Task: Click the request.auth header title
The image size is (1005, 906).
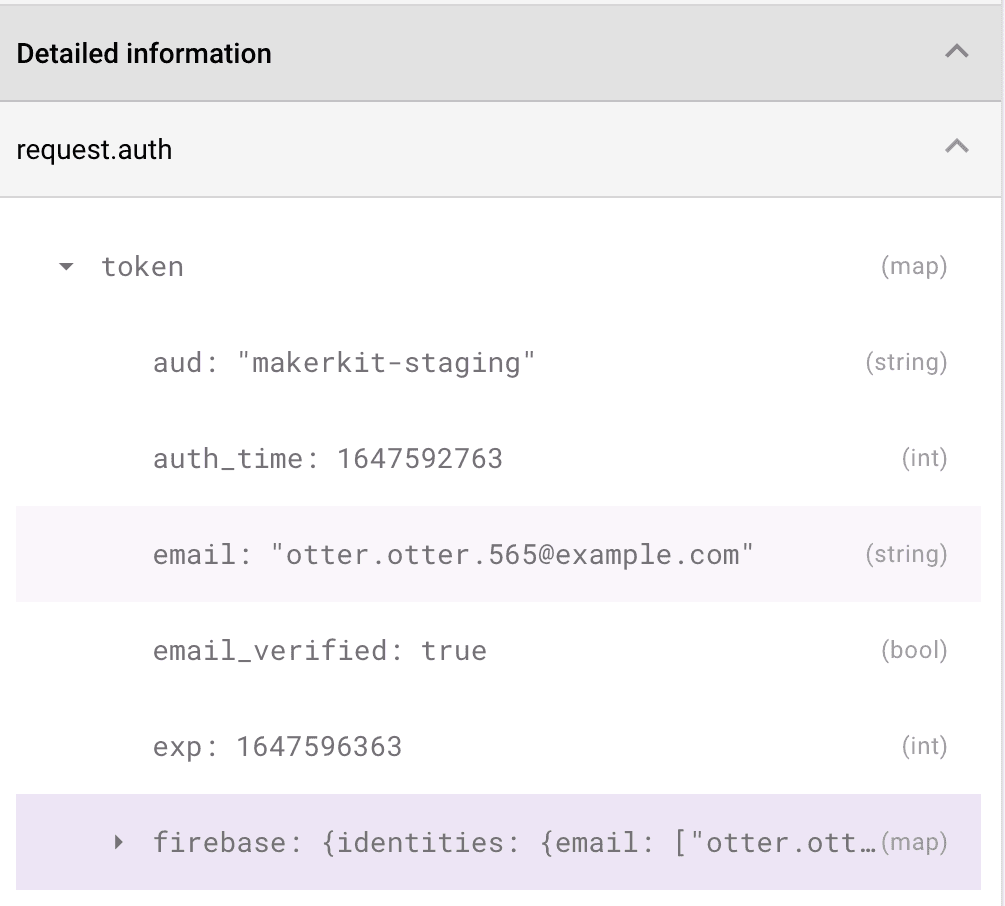Action: [94, 148]
